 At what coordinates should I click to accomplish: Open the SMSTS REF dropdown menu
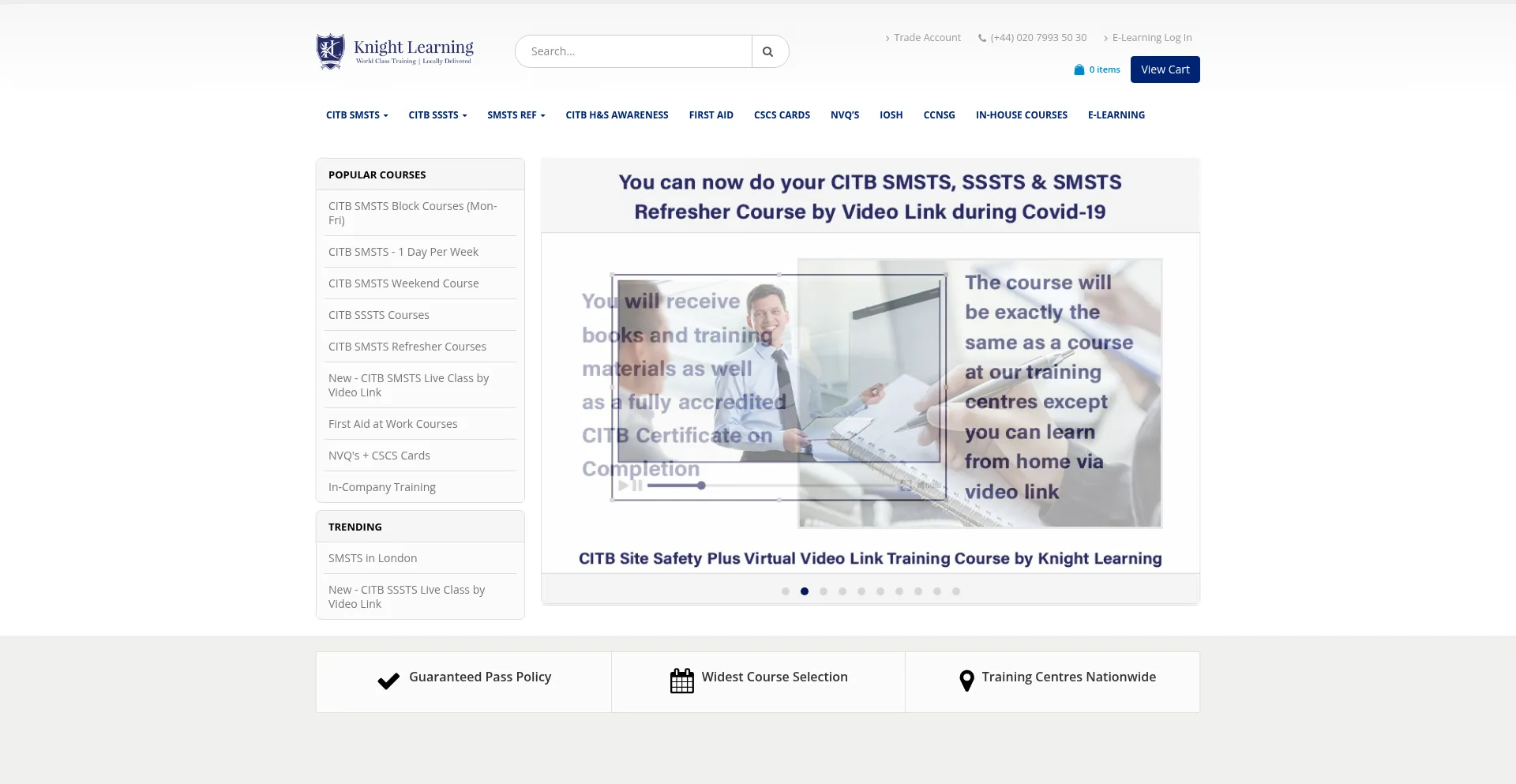click(x=516, y=115)
